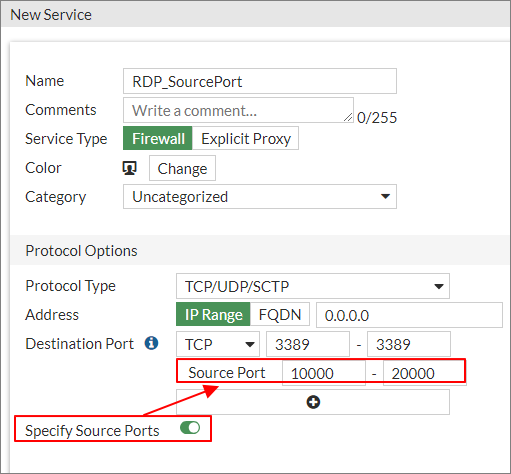The image size is (511, 474).
Task: Click the service color monitor icon
Action: click(x=130, y=168)
